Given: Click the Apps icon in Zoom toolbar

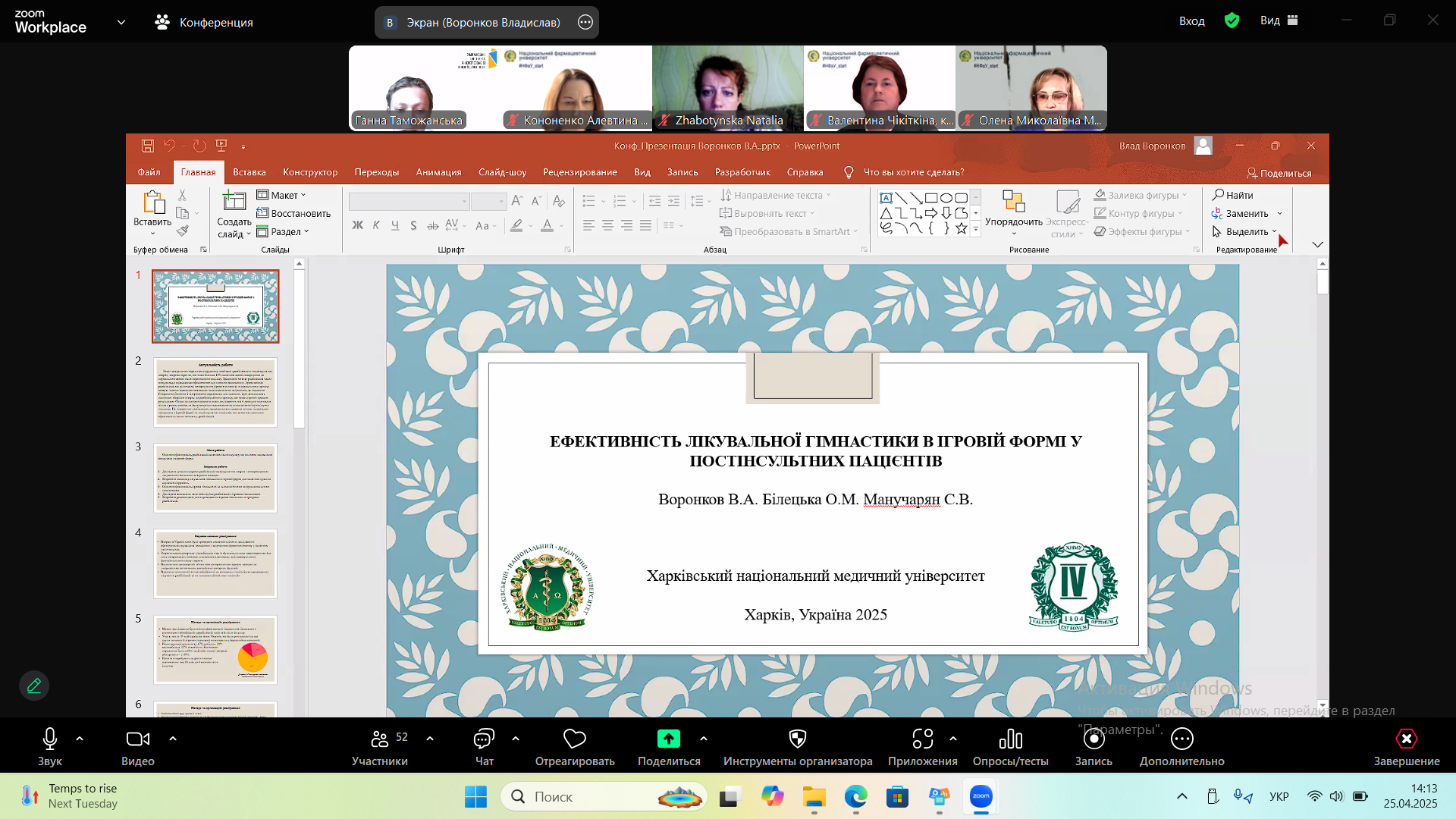Looking at the screenshot, I should tap(923, 739).
